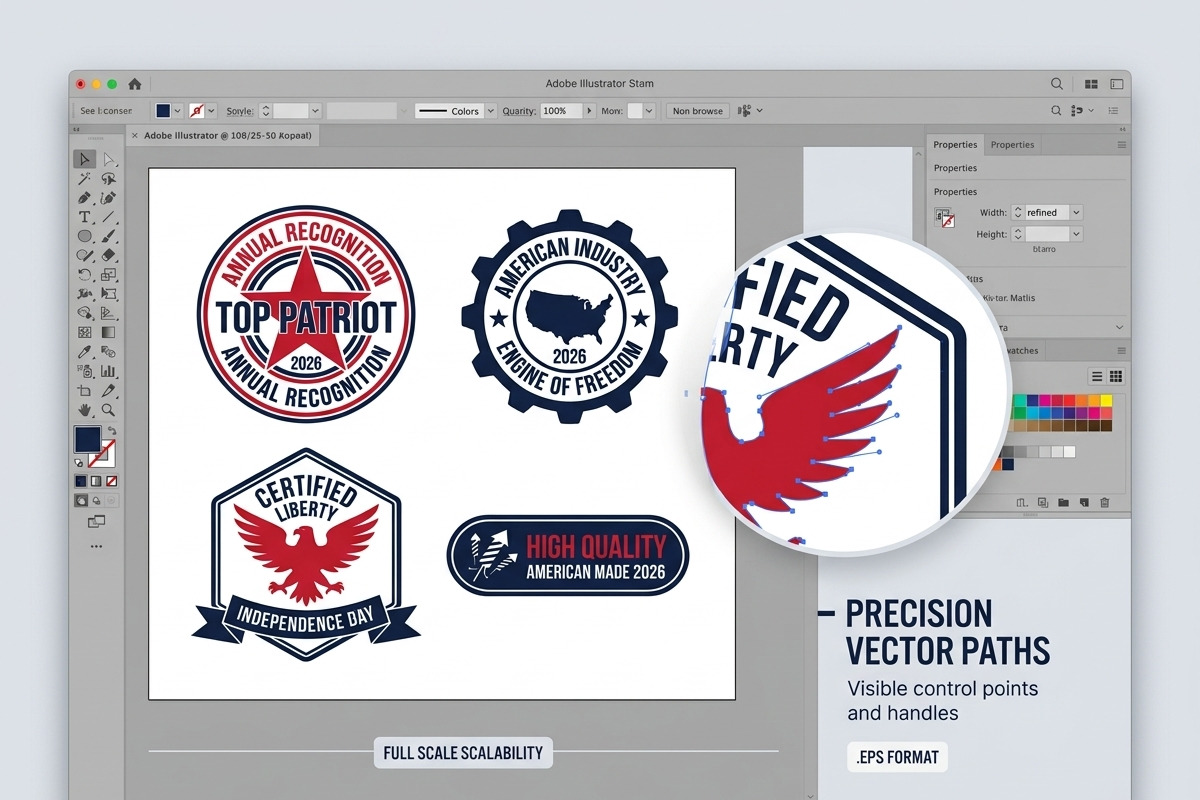Pick the Magic Wand tool

[84, 178]
